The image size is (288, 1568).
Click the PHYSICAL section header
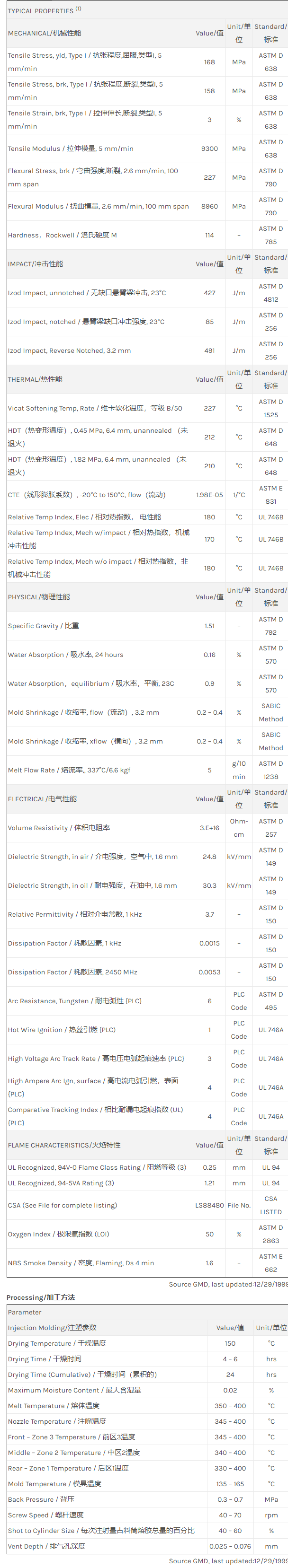[x=38, y=596]
